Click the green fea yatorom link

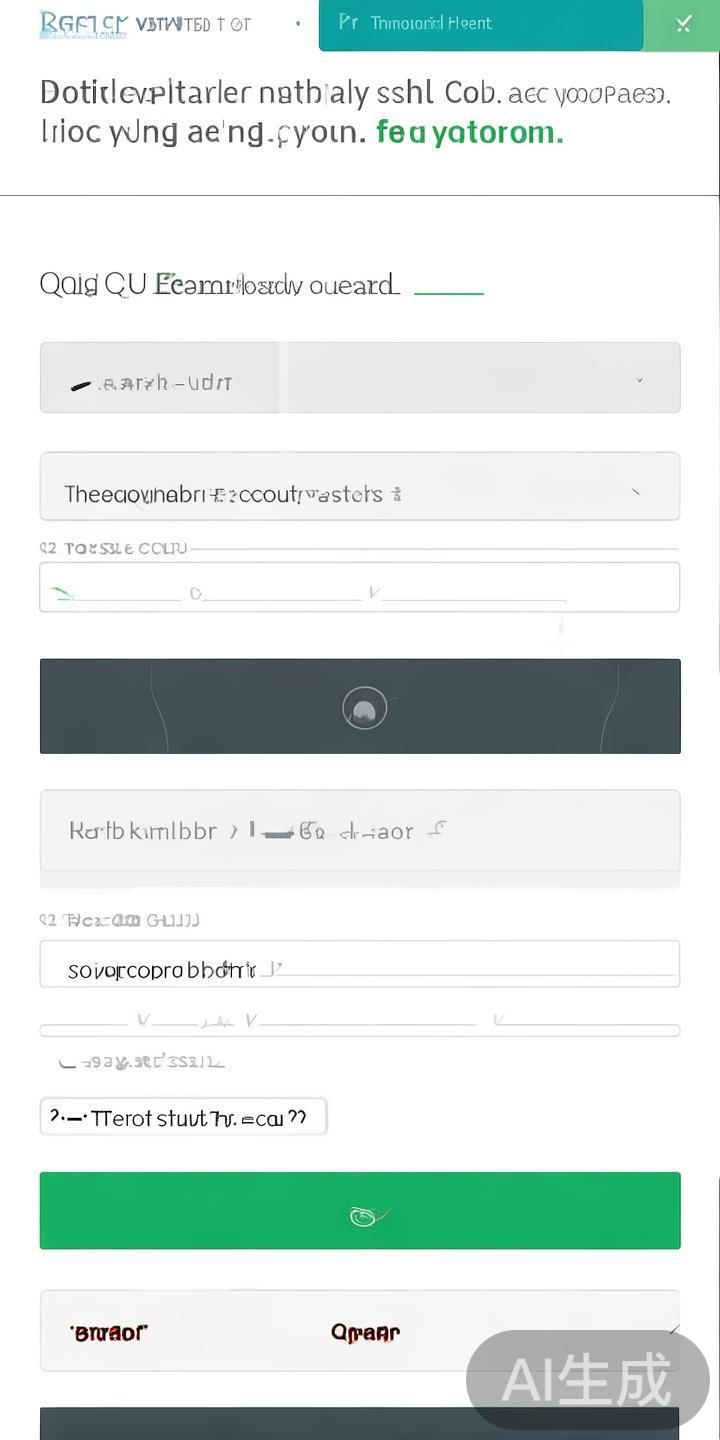pos(467,131)
